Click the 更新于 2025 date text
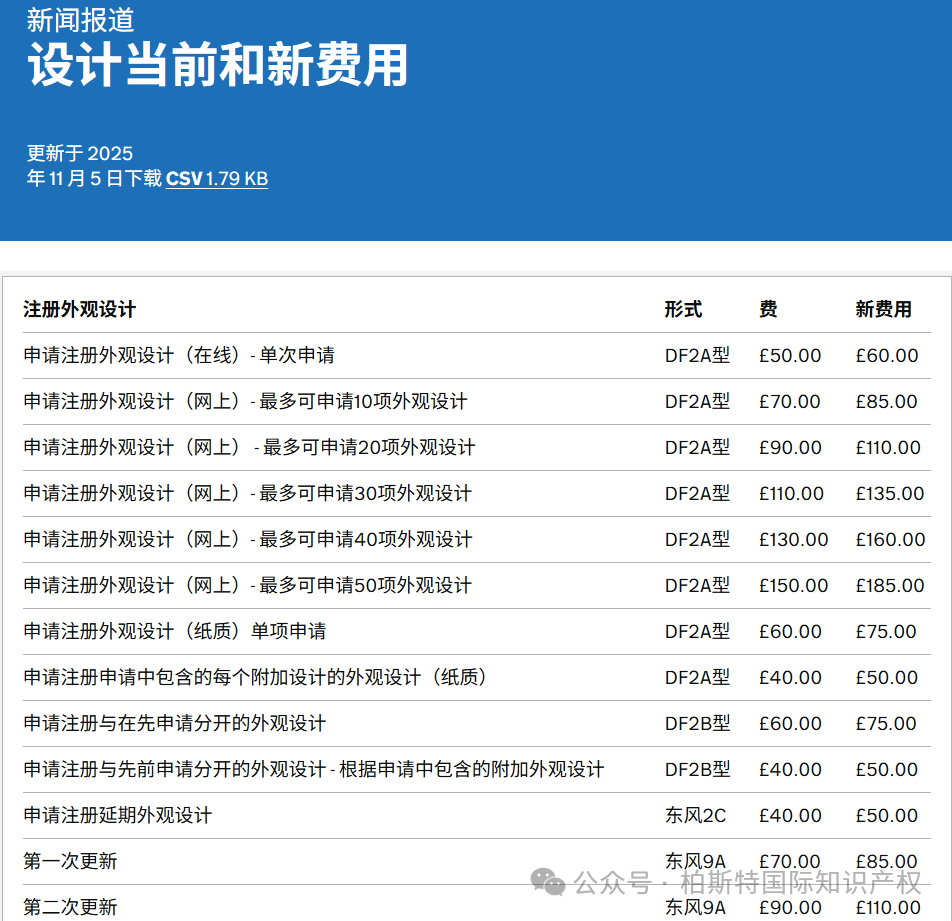This screenshot has height=921, width=952. point(77,154)
